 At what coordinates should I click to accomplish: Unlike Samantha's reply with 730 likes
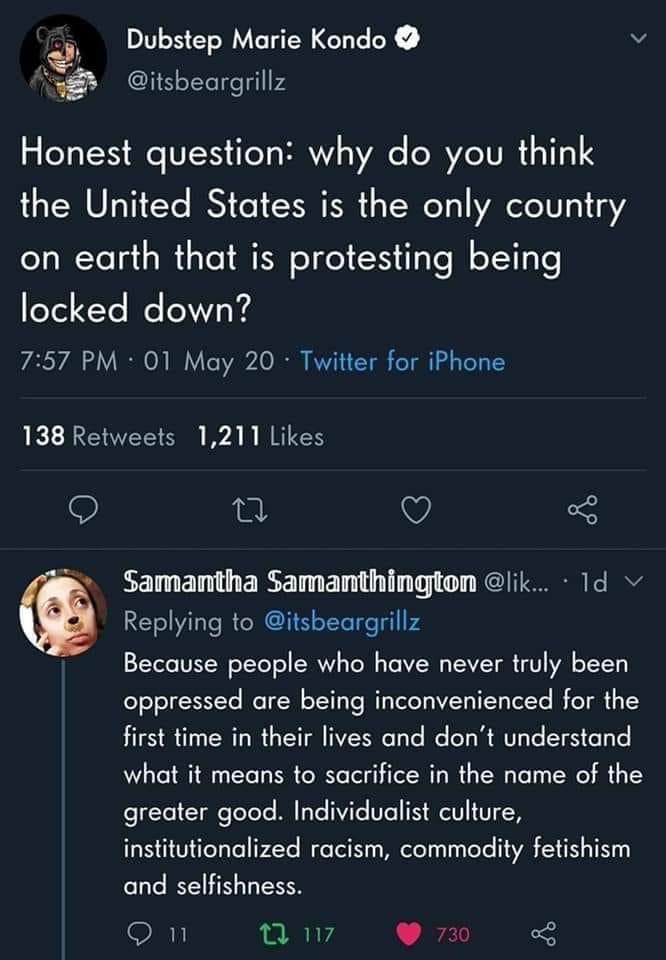(x=410, y=934)
